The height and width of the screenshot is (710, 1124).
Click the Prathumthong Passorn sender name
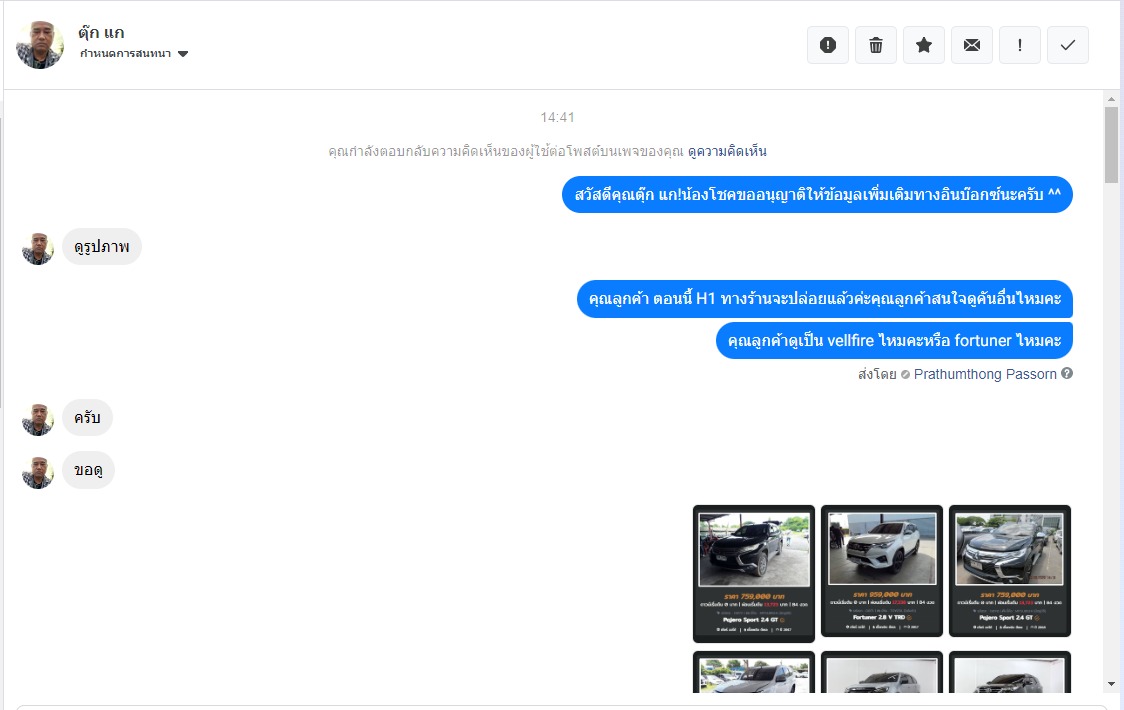point(985,374)
